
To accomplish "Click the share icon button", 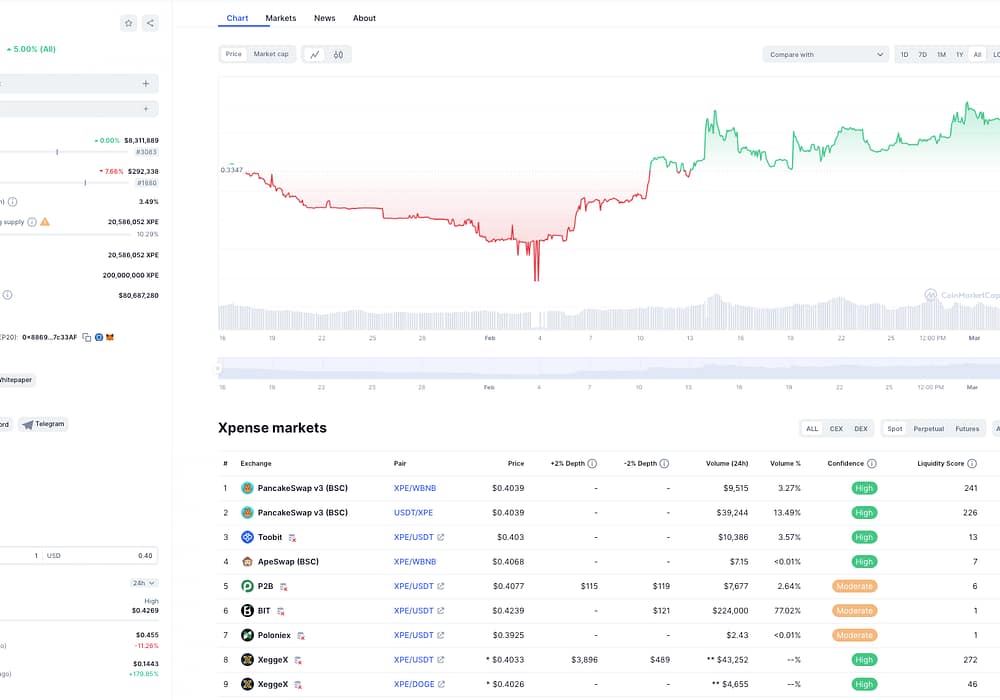I will click(149, 23).
